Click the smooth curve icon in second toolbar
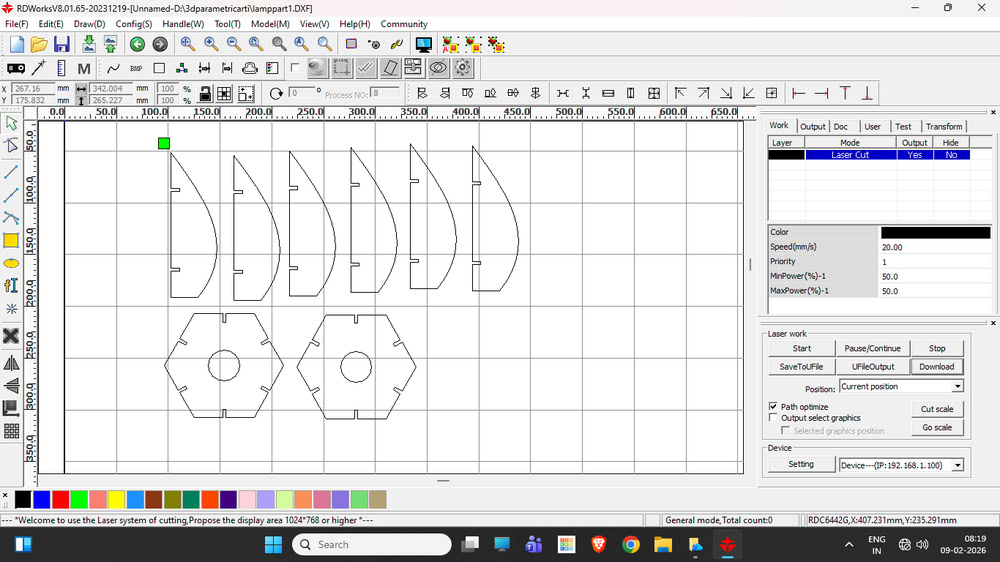The width and height of the screenshot is (1000, 562). coord(114,68)
